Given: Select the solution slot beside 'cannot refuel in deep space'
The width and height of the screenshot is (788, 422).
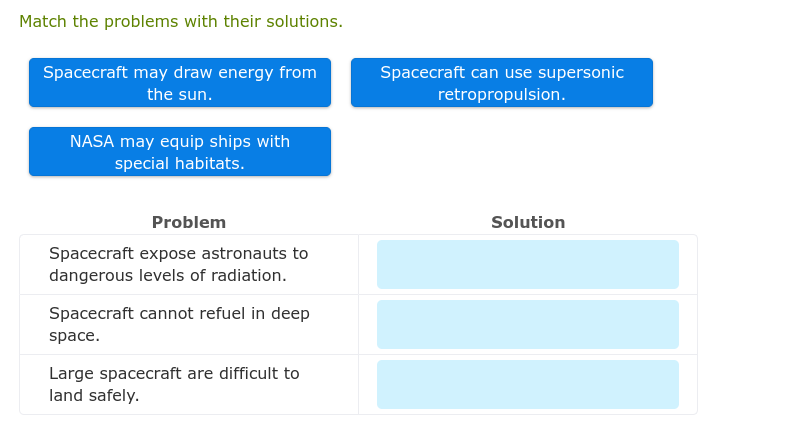Looking at the screenshot, I should [x=528, y=325].
